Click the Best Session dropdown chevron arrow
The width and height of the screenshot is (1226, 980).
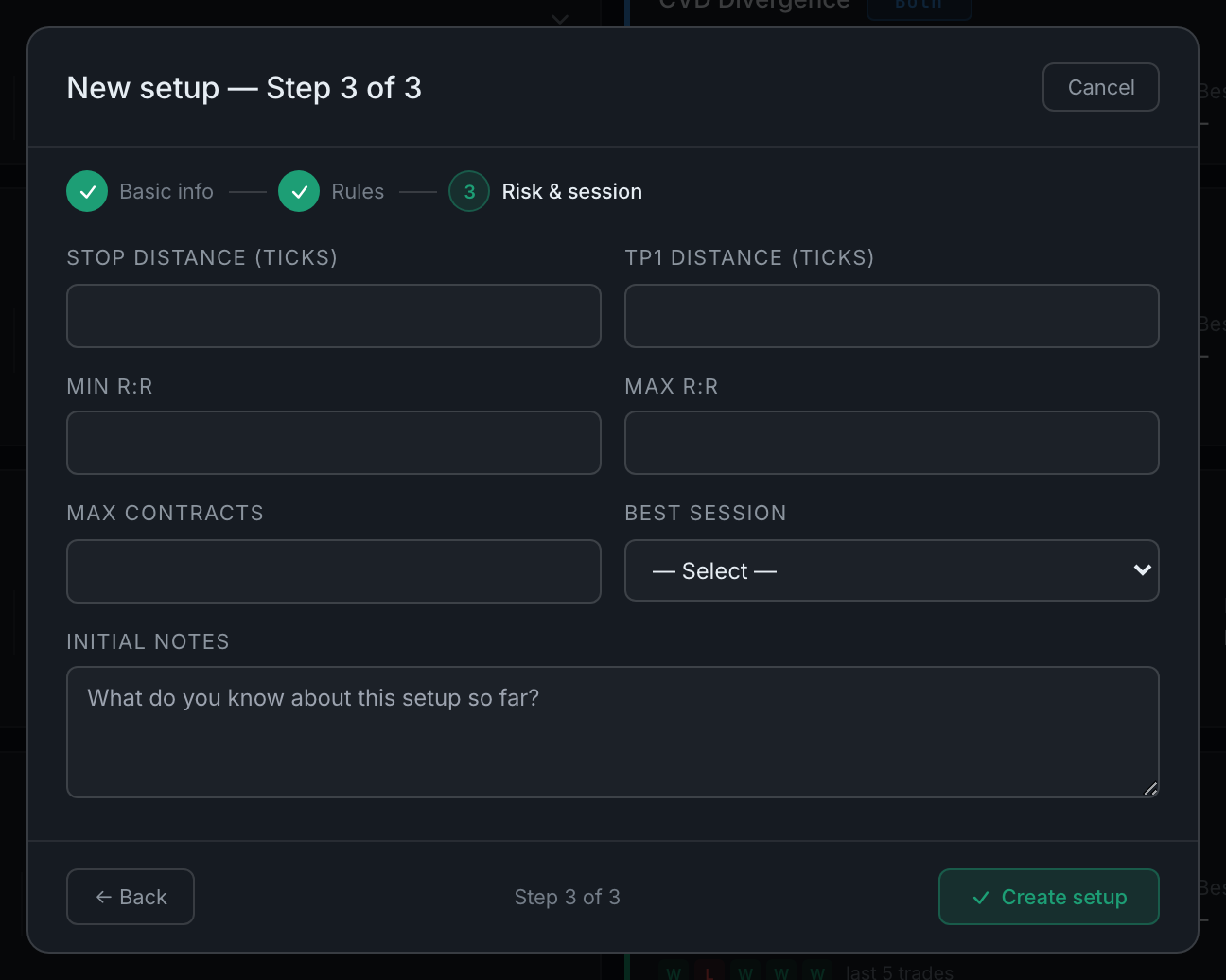click(x=1142, y=569)
